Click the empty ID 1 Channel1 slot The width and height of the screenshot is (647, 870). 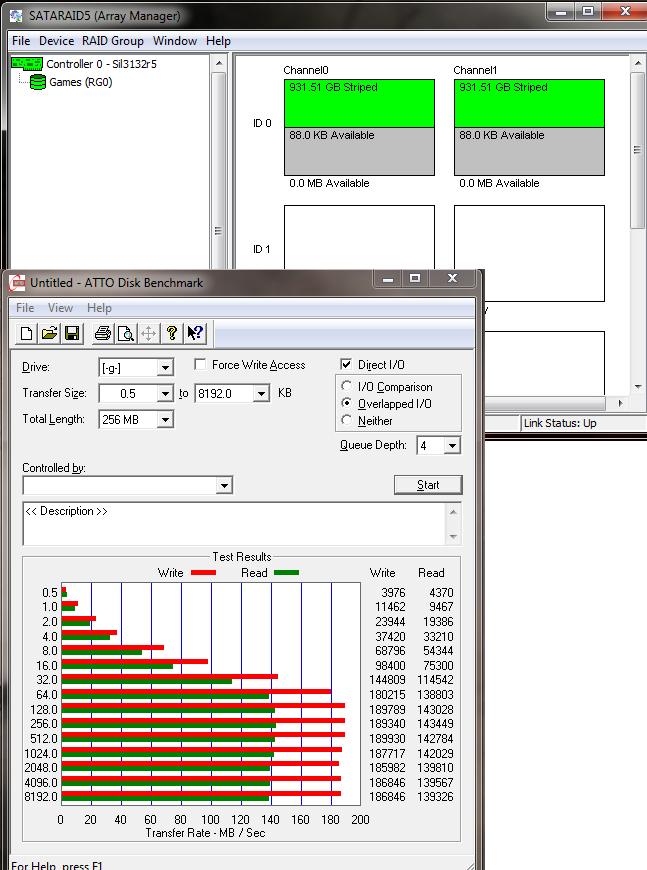click(529, 254)
